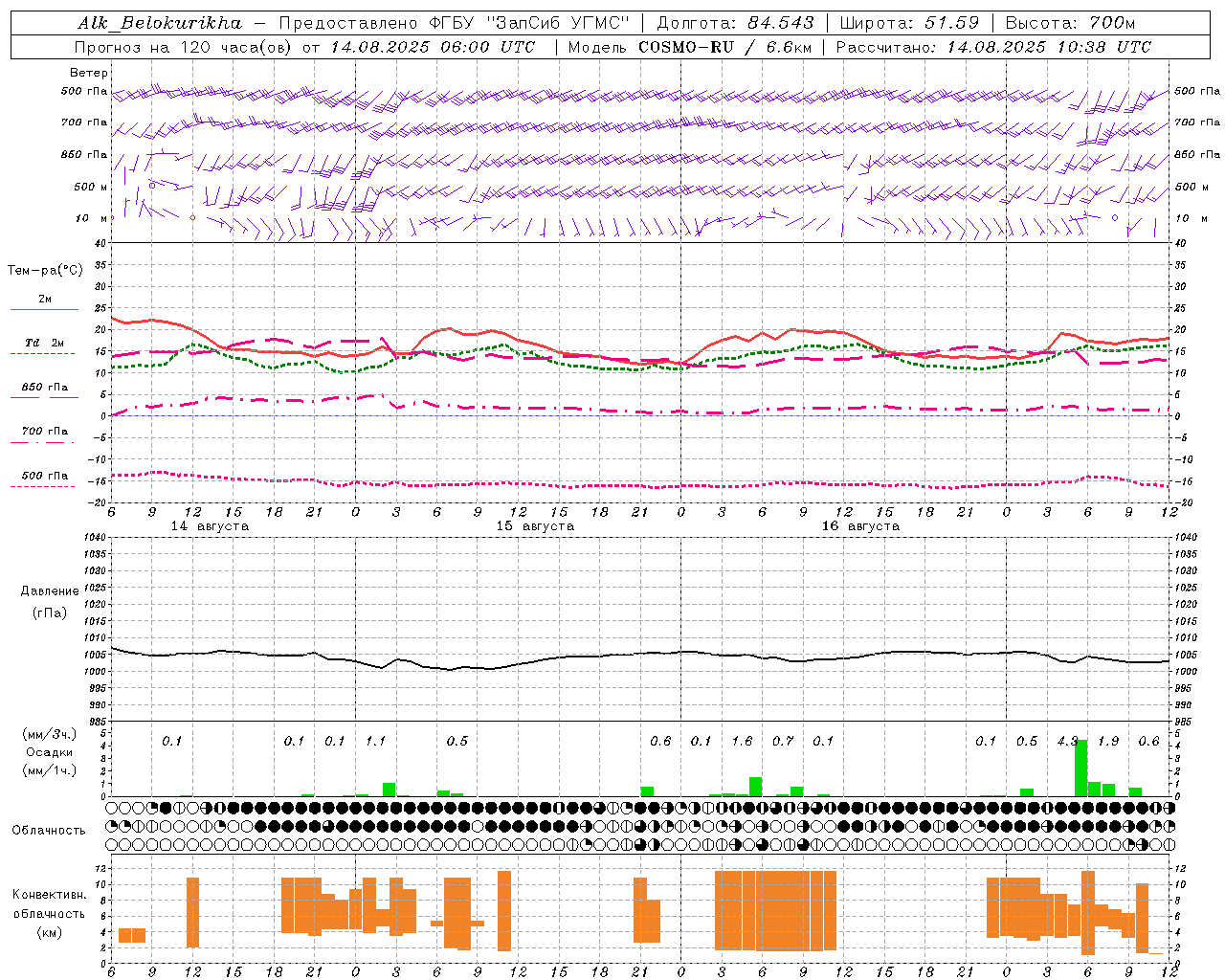Click the "(мм/3ч.)" precipitation unit label
This screenshot has width=1225, height=980.
click(x=50, y=735)
